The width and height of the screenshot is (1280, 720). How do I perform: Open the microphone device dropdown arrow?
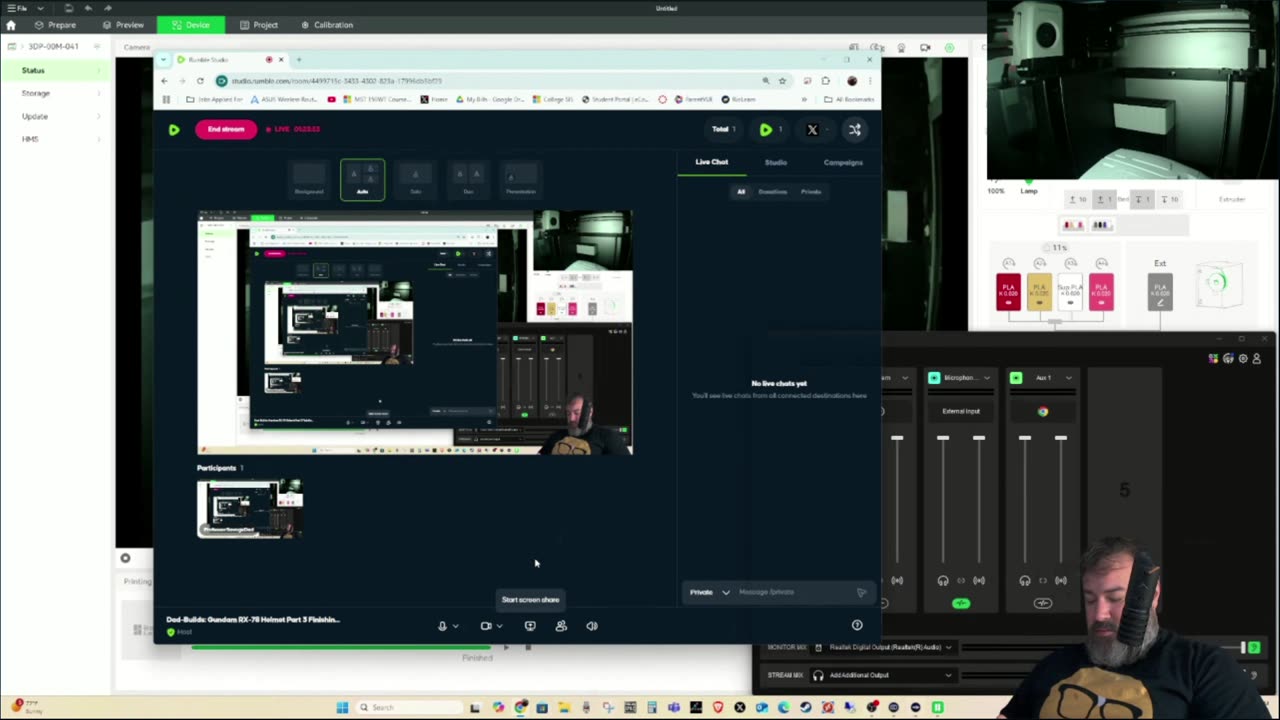click(455, 626)
